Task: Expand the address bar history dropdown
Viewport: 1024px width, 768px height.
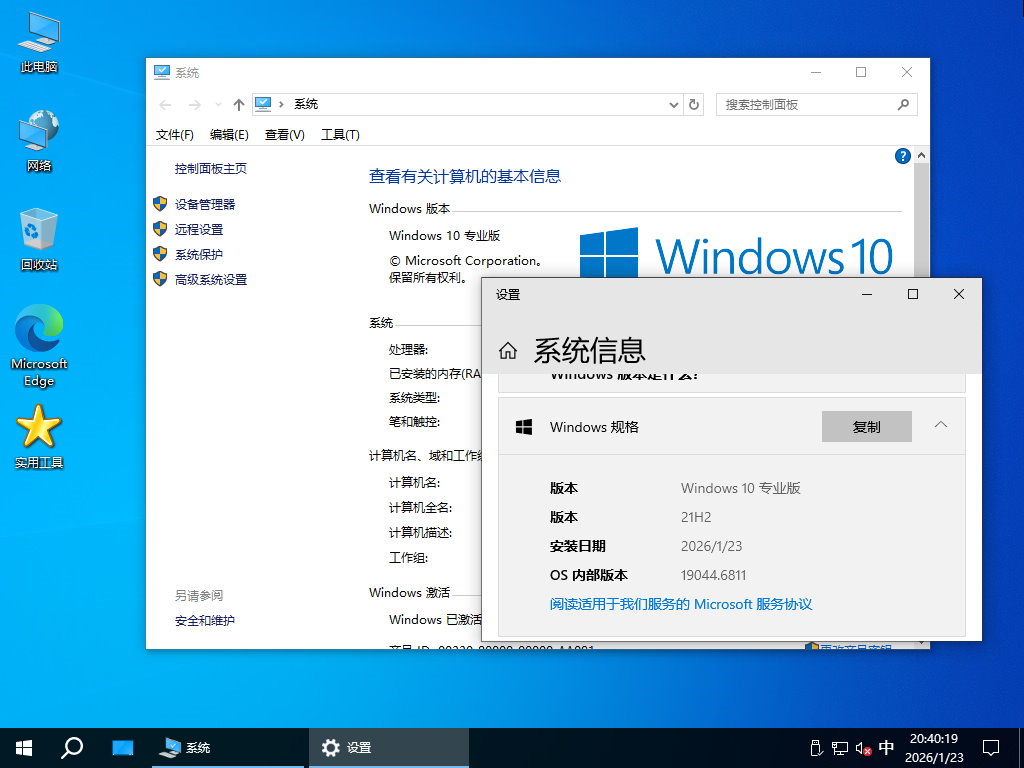Action: pos(676,104)
